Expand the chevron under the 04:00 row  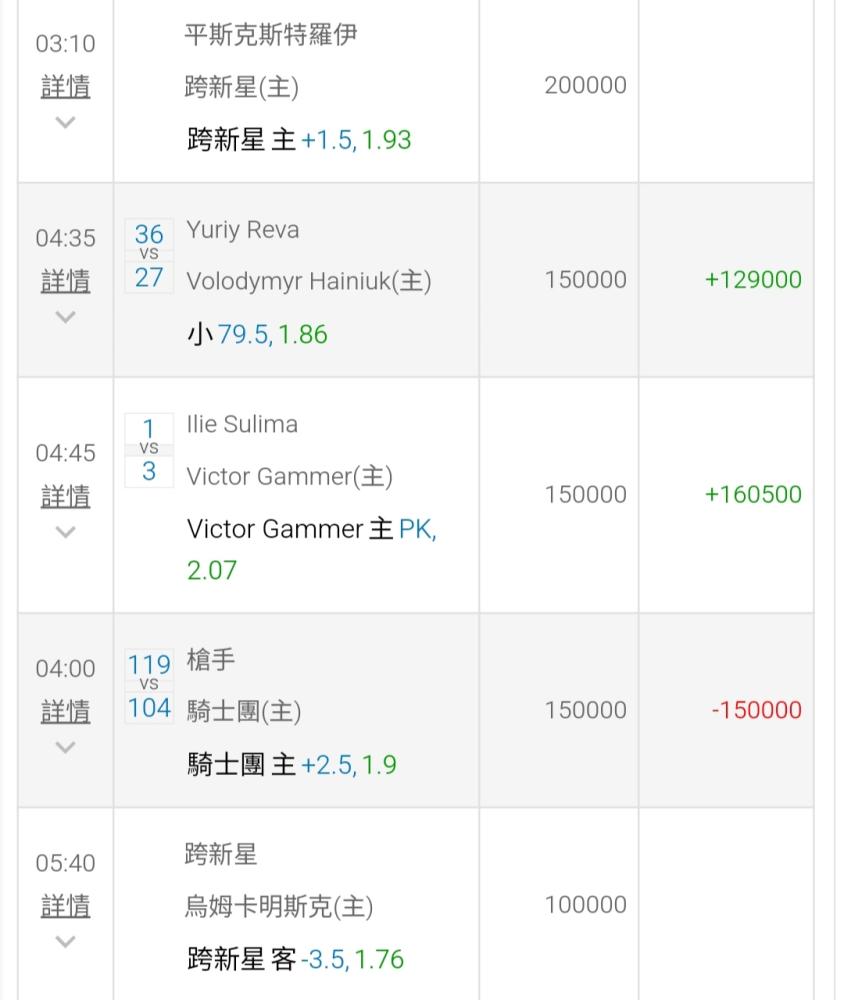66,746
